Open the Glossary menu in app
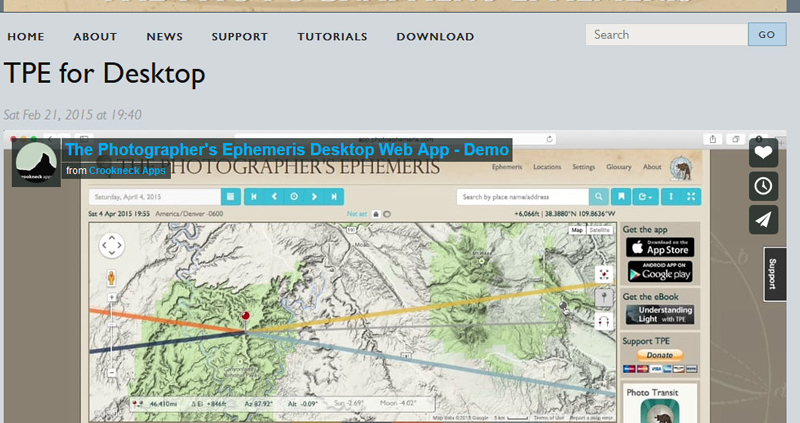 pyautogui.click(x=618, y=167)
